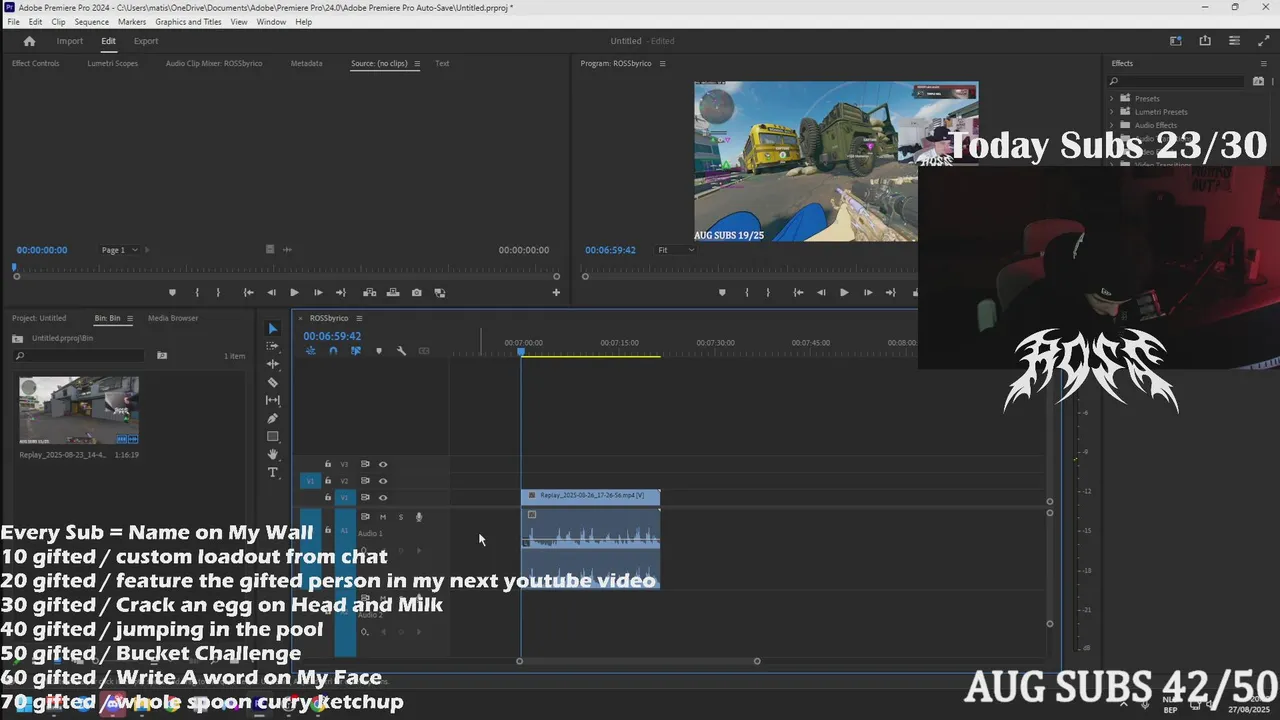Click the timeline playhead at 00:06:59:42

[521, 352]
